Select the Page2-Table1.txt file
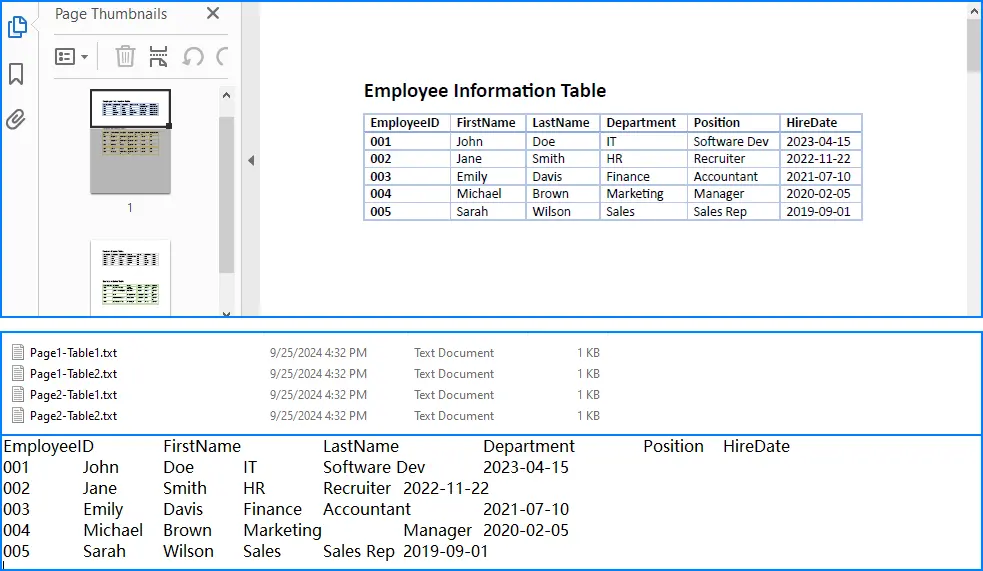Viewport: 983px width, 571px height. click(x=73, y=395)
